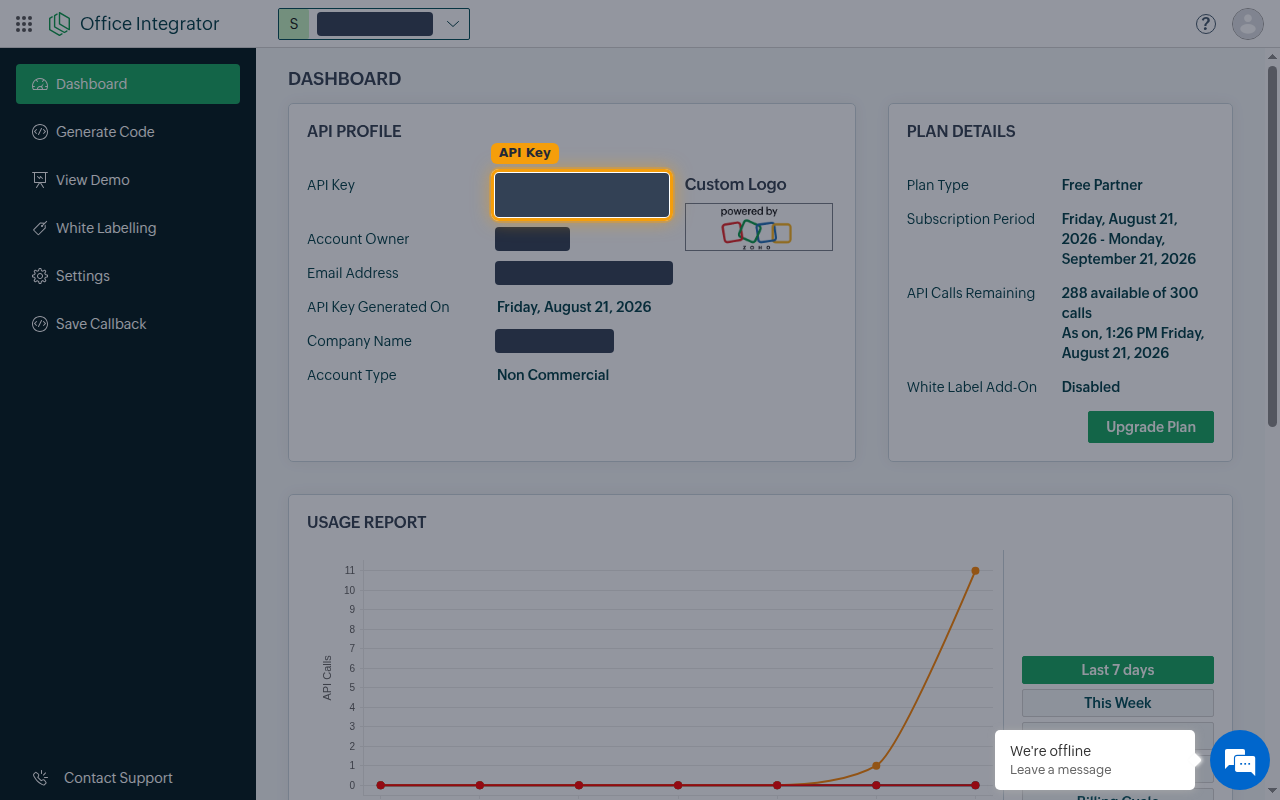
Task: Click the masked Account Owner value
Action: click(532, 239)
